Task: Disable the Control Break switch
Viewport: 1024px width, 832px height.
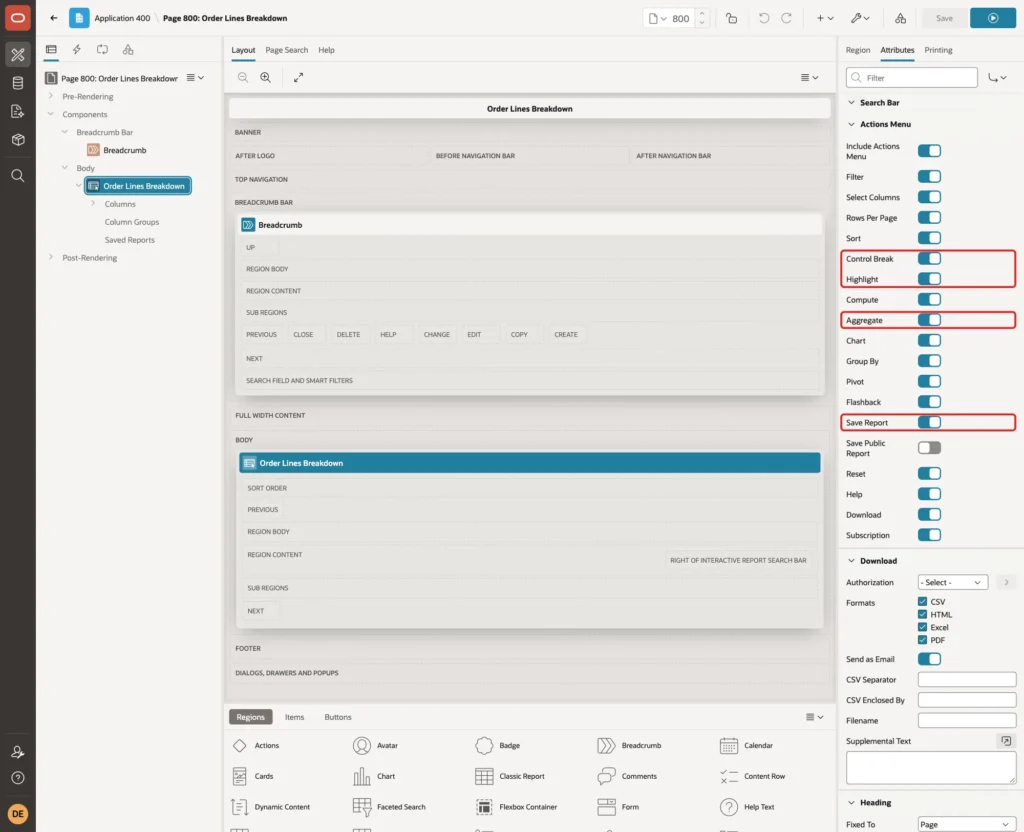Action: (x=929, y=259)
